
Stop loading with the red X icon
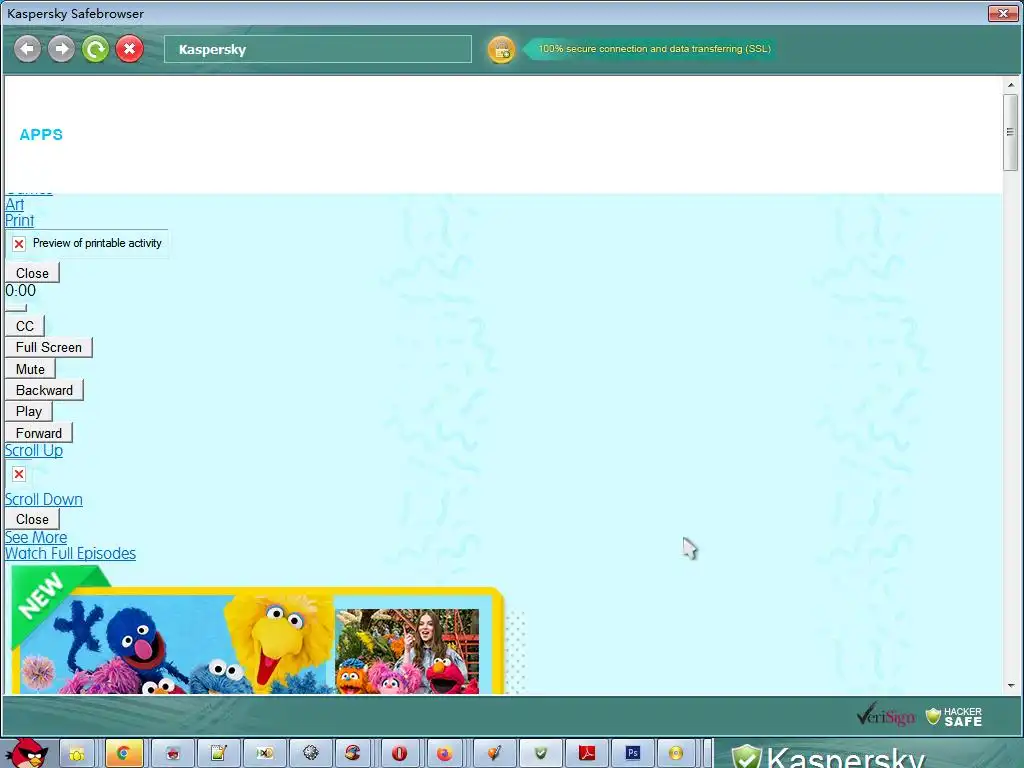(129, 49)
